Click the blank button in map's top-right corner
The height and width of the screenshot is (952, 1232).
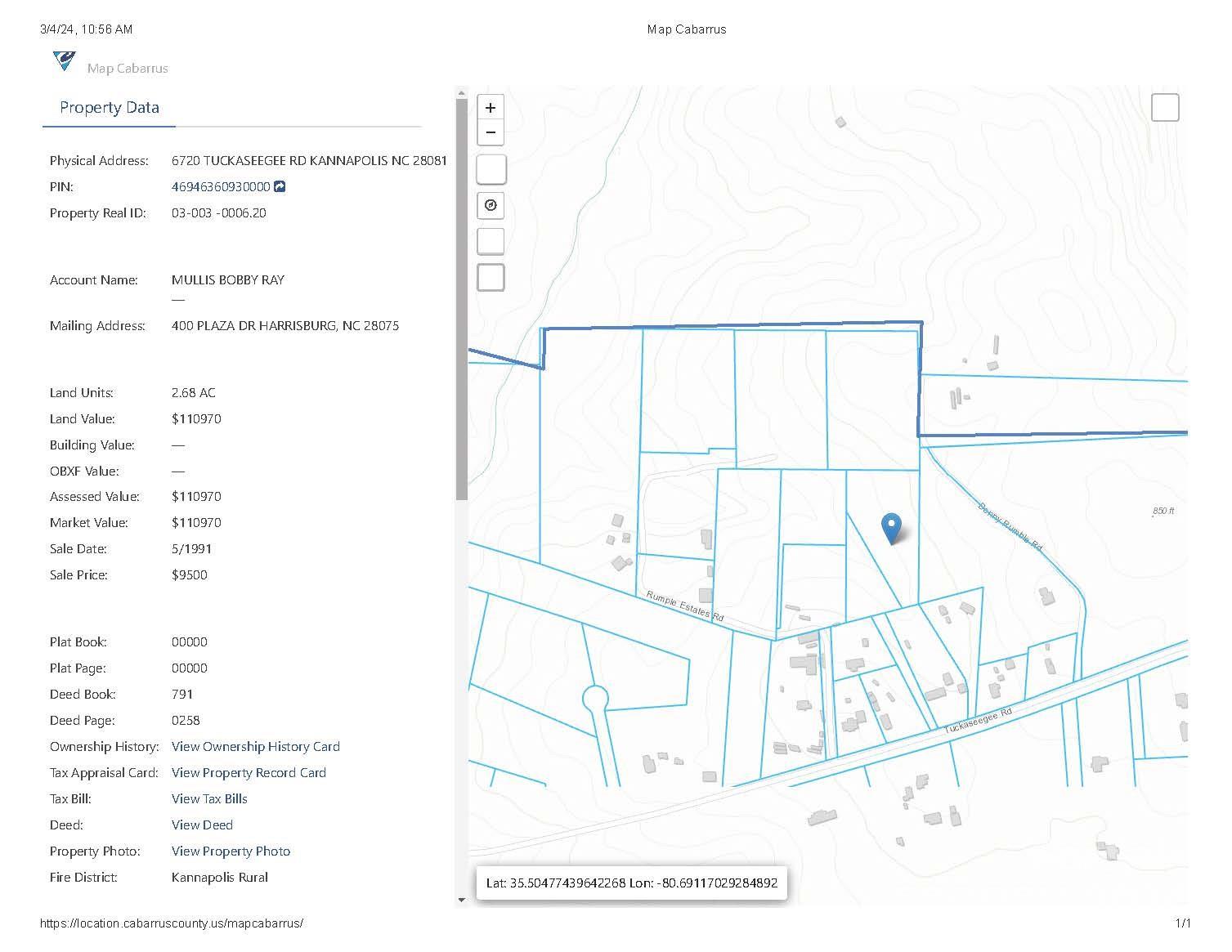(x=1164, y=108)
